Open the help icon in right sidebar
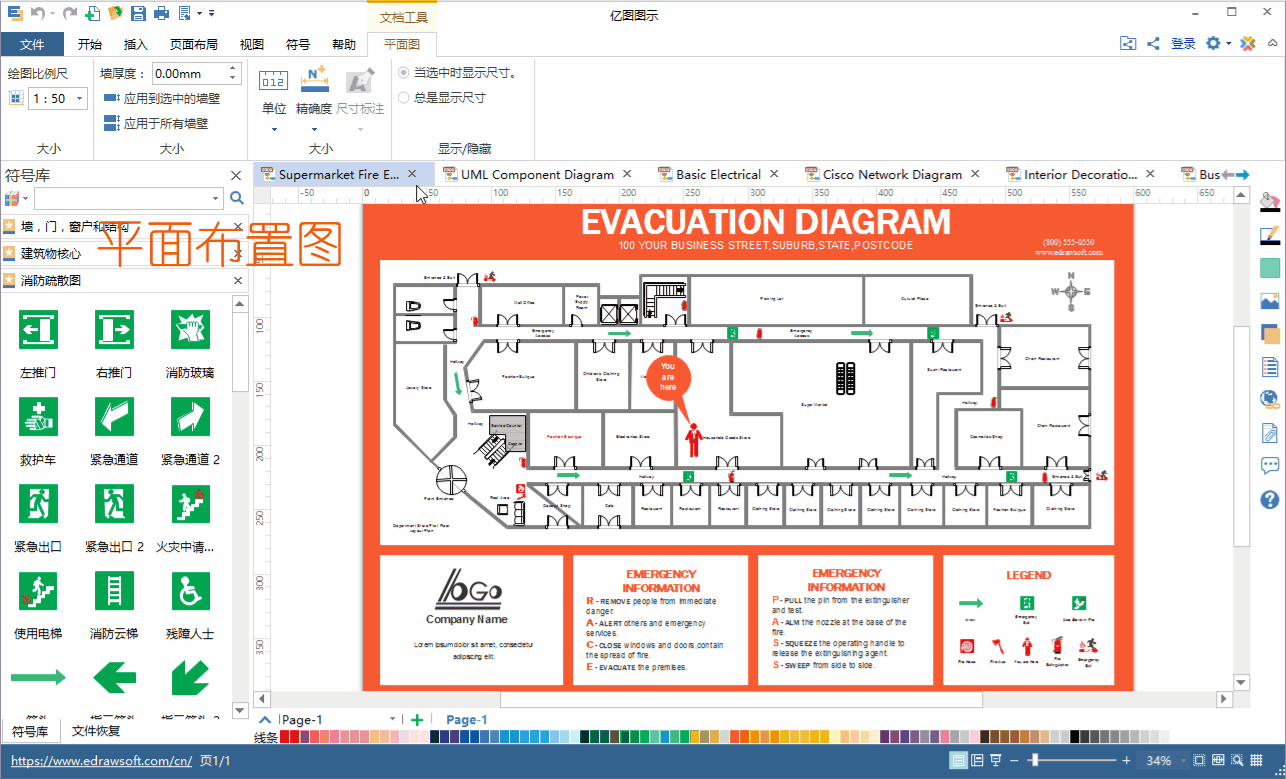1286x779 pixels. point(1270,499)
